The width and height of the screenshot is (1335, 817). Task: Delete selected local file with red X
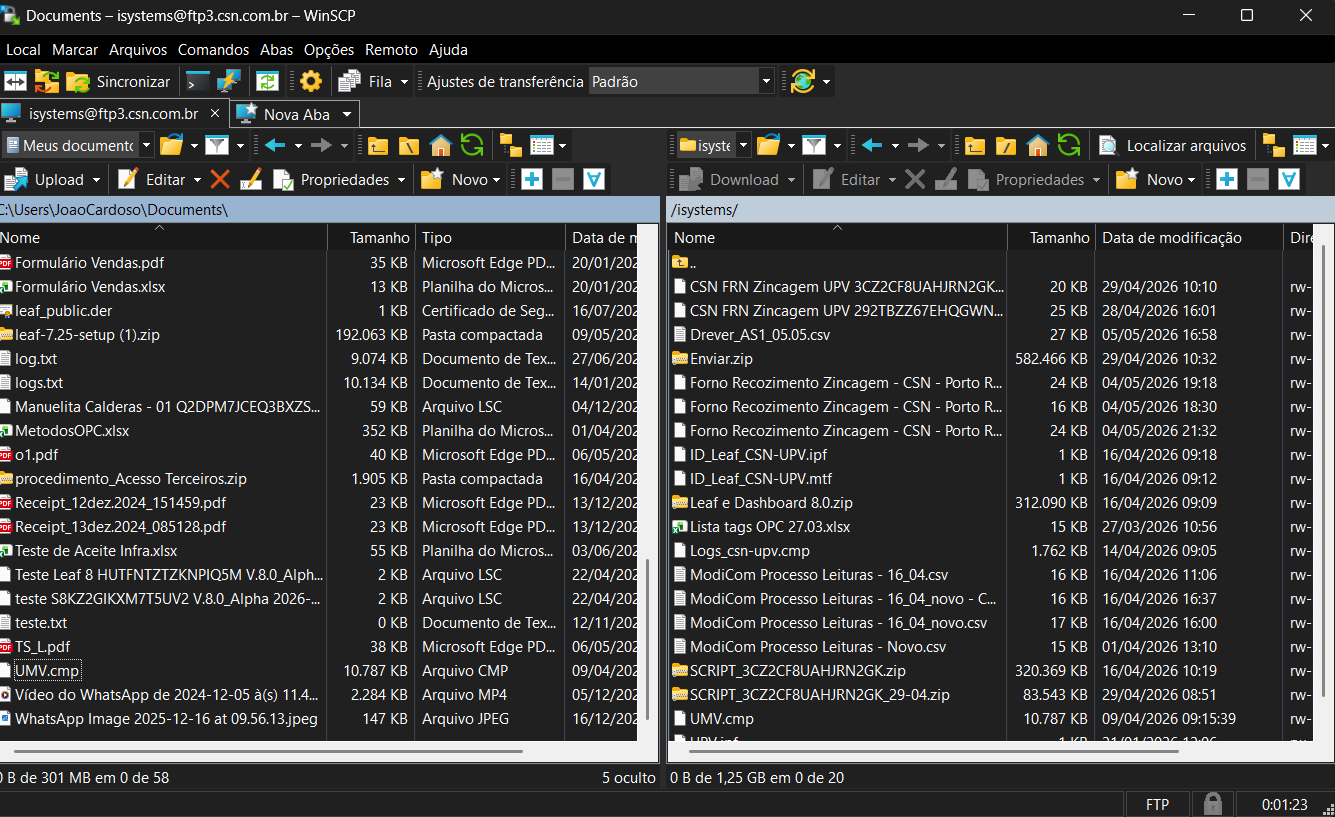(220, 180)
